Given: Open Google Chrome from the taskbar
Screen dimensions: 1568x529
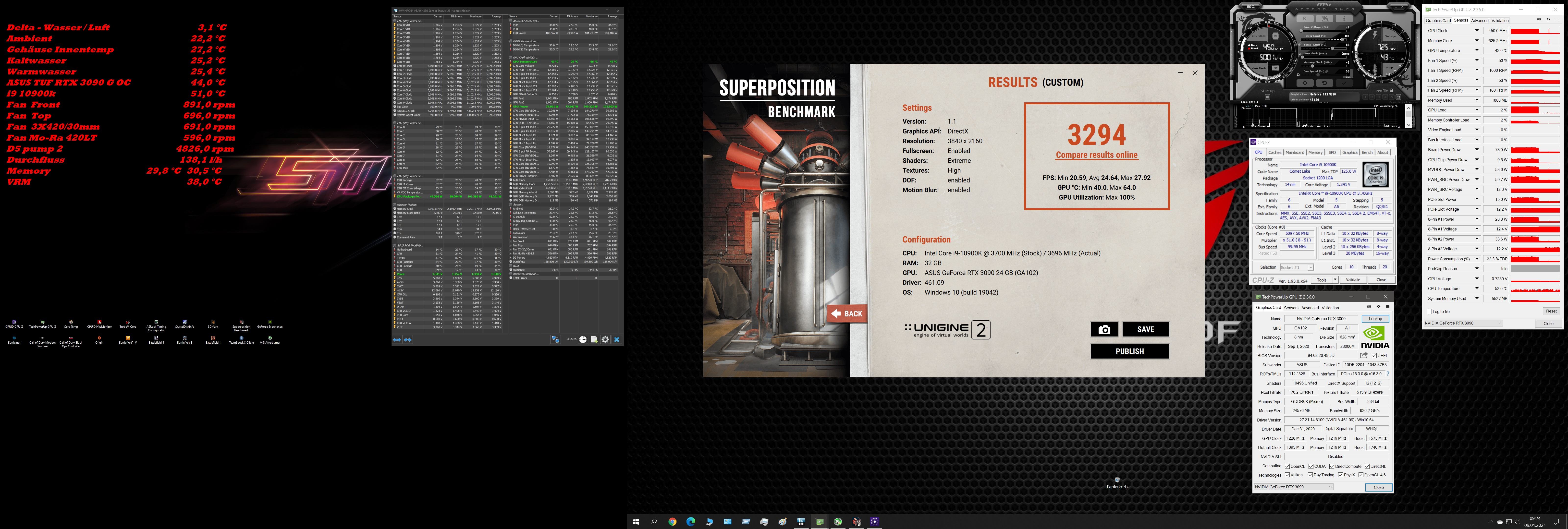Looking at the screenshot, I should point(672,522).
